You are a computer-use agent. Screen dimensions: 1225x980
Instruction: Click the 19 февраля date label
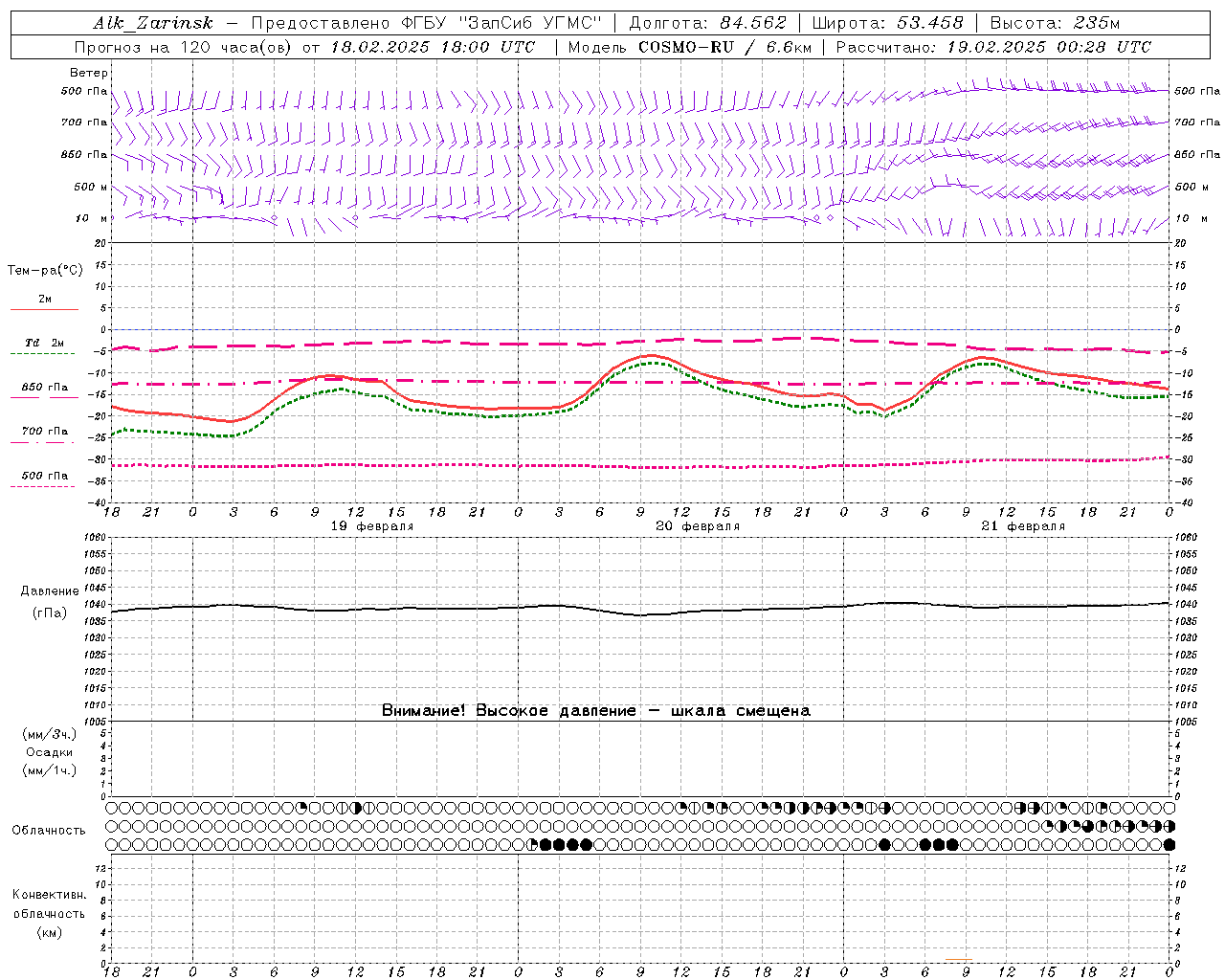tap(372, 526)
